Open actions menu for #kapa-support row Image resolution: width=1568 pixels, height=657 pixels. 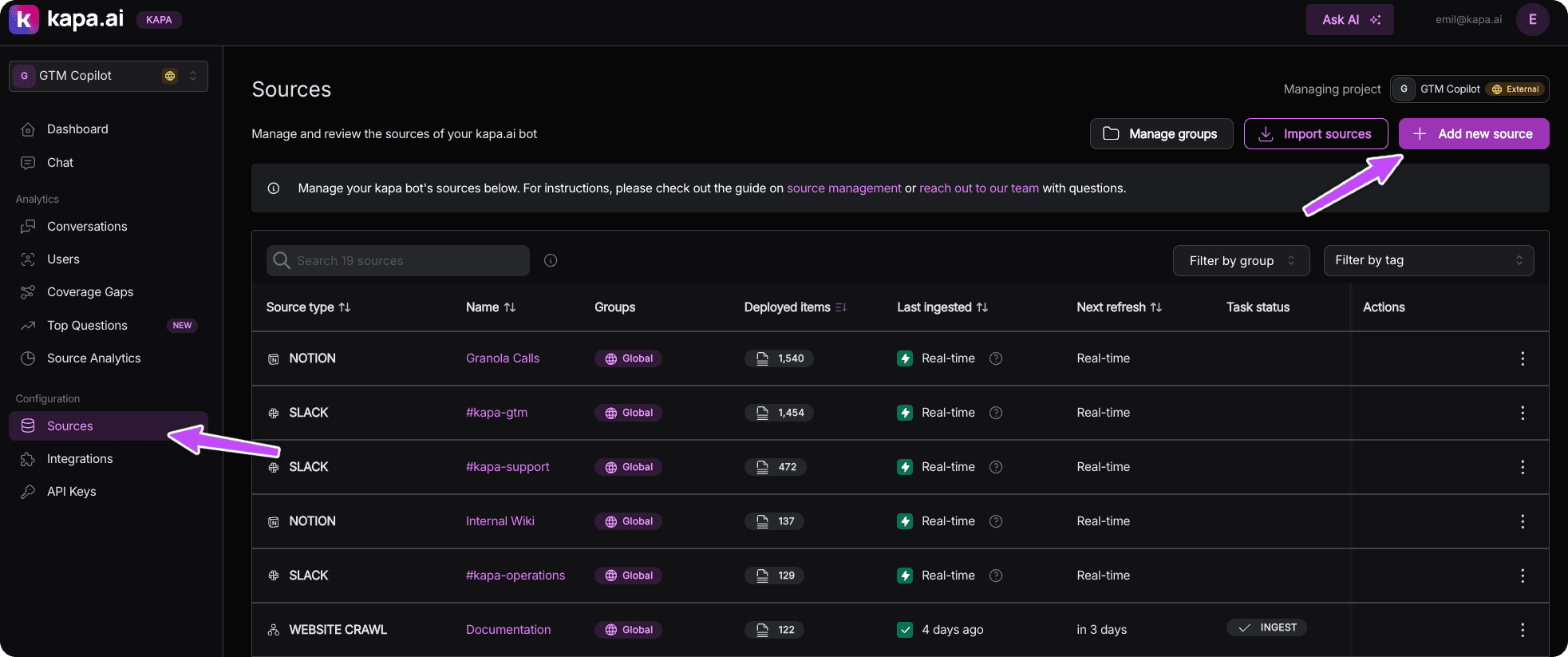coord(1523,467)
